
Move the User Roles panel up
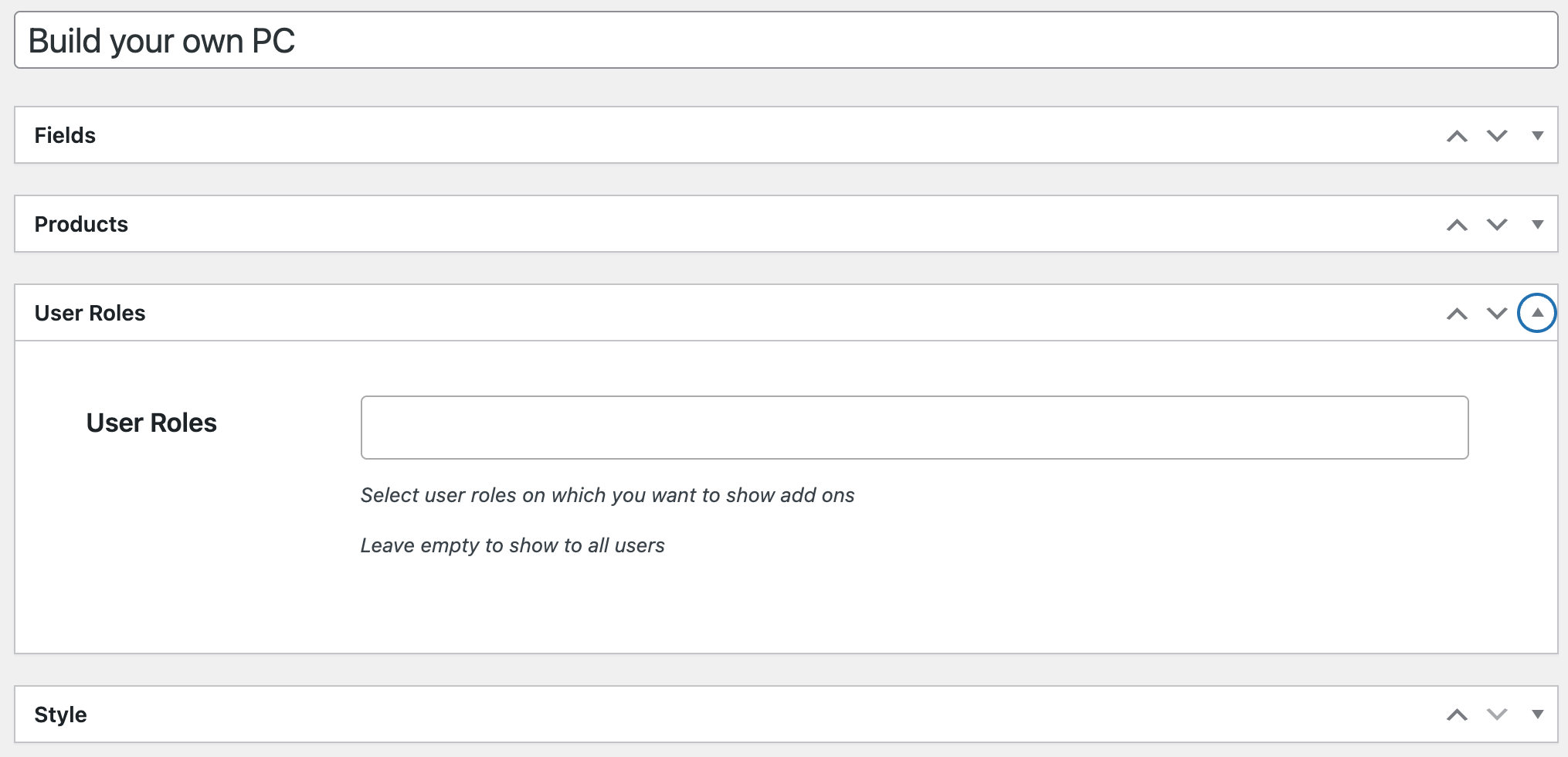click(1458, 313)
